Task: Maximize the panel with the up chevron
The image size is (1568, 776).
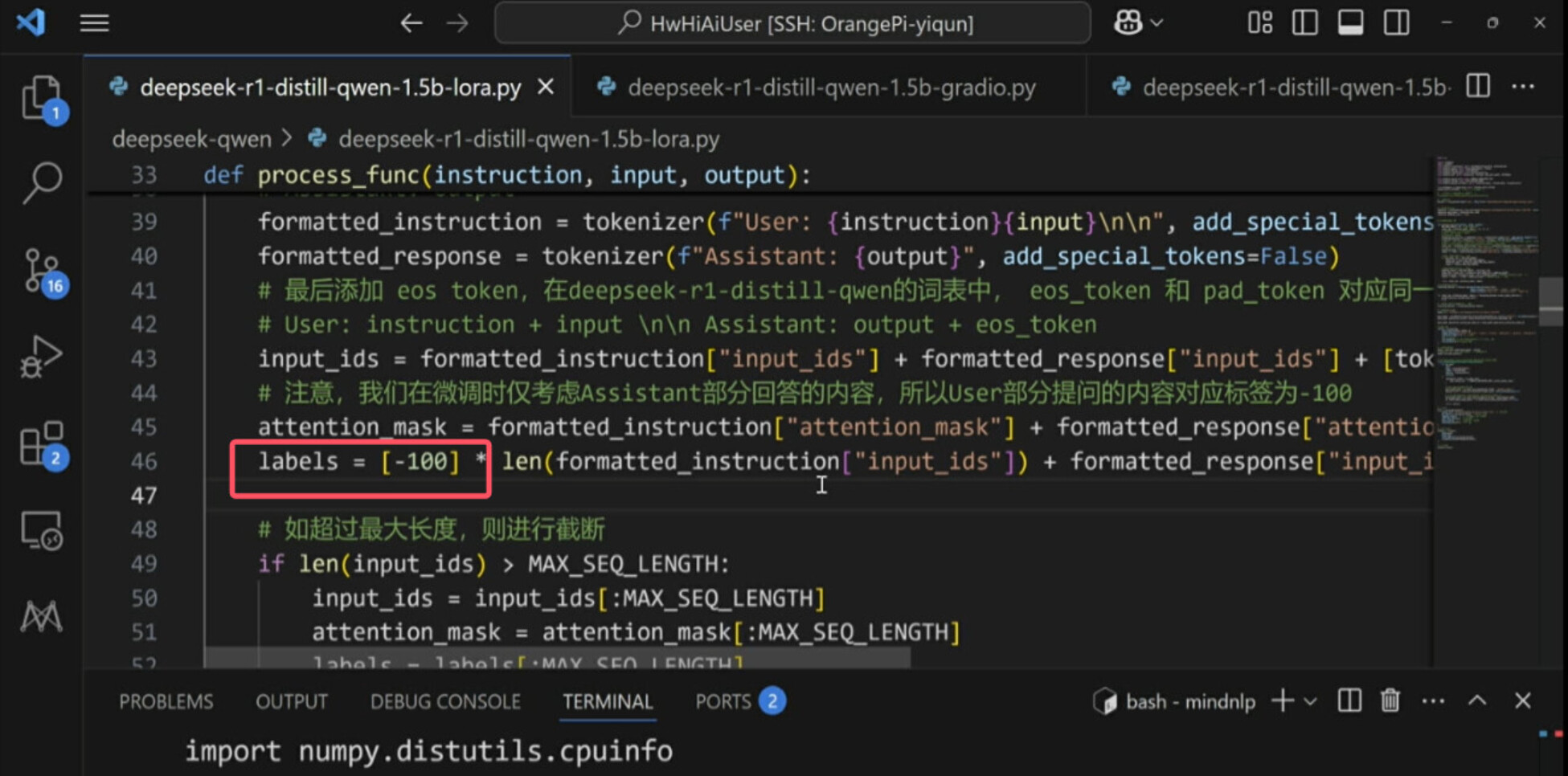Action: point(1476,701)
